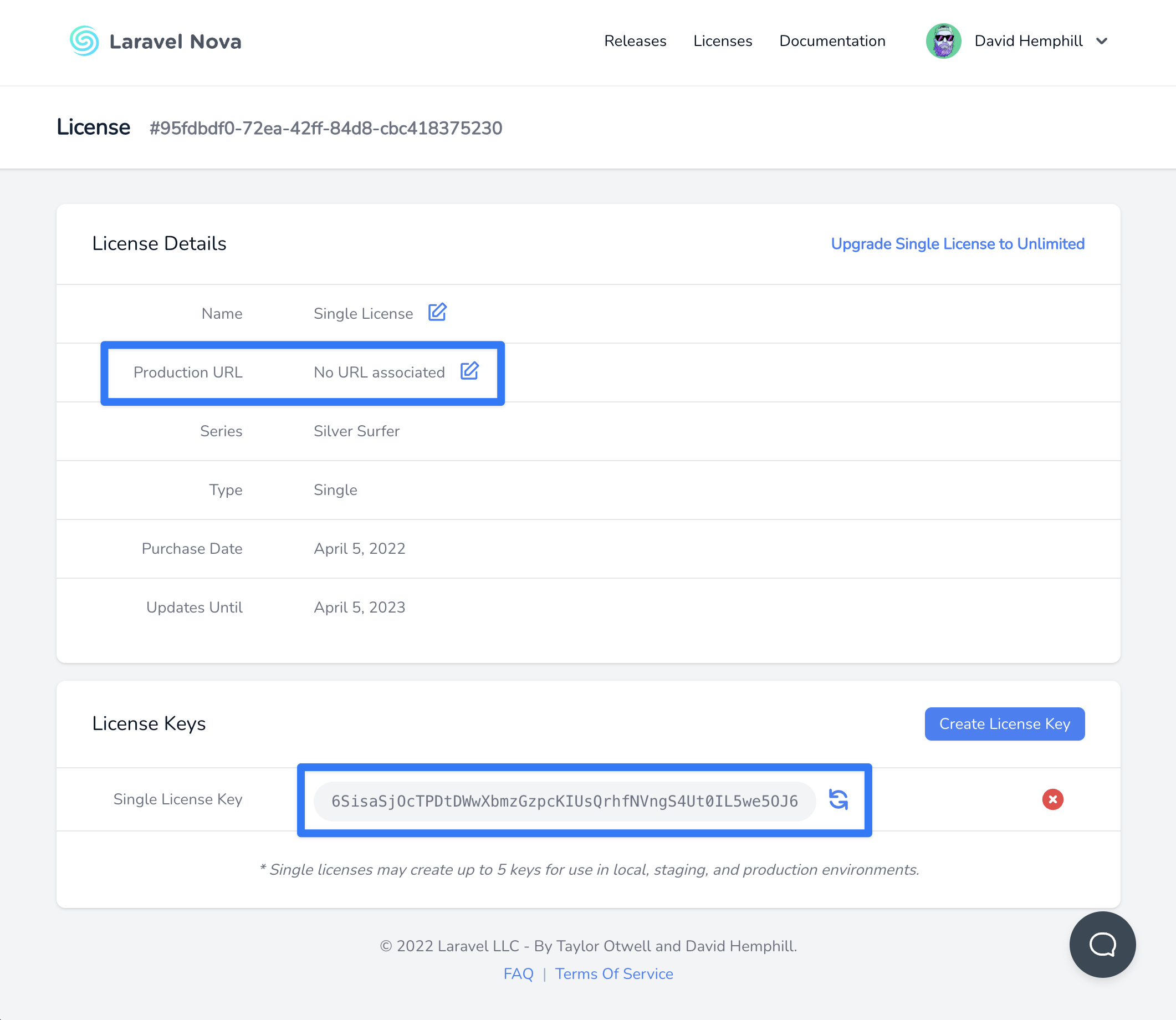1176x1020 pixels.
Task: Click the license ID in the header
Action: 325,127
